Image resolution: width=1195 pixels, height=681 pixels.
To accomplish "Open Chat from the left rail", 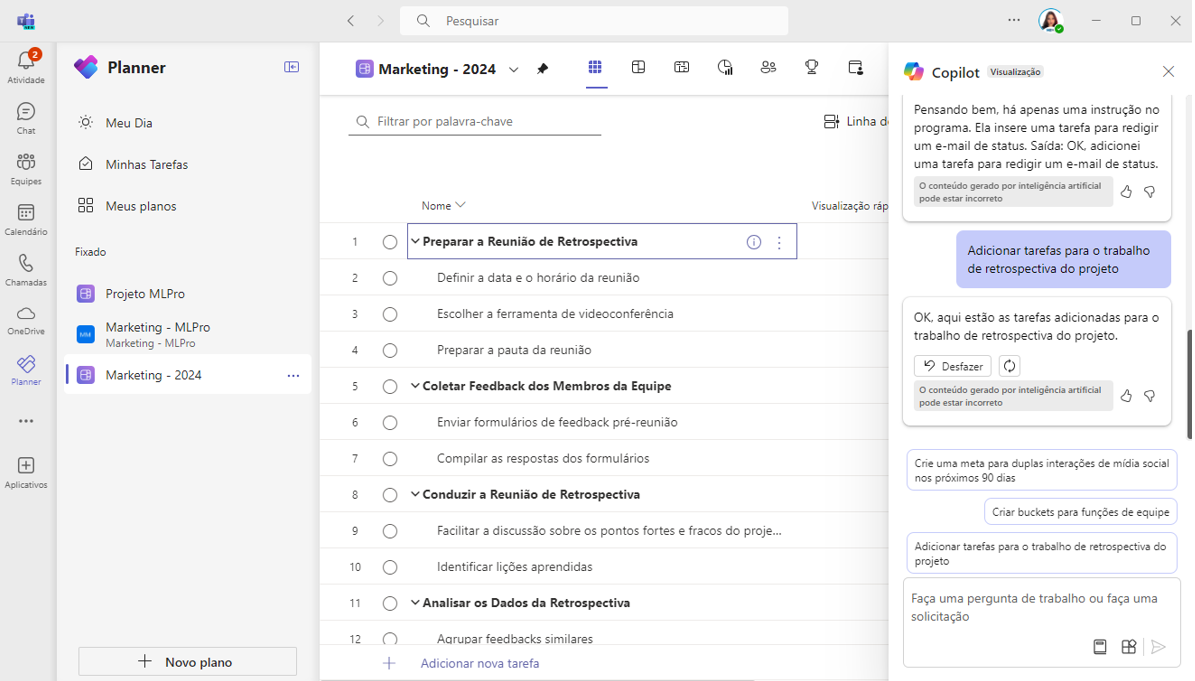I will [x=26, y=119].
